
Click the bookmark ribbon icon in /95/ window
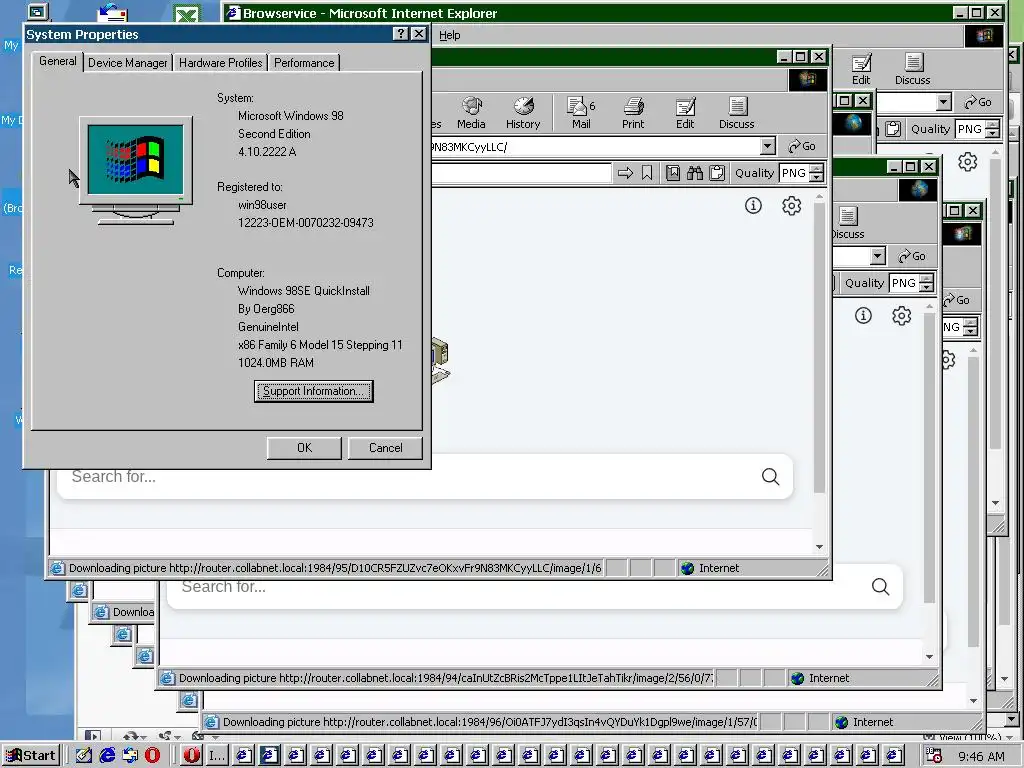[647, 173]
